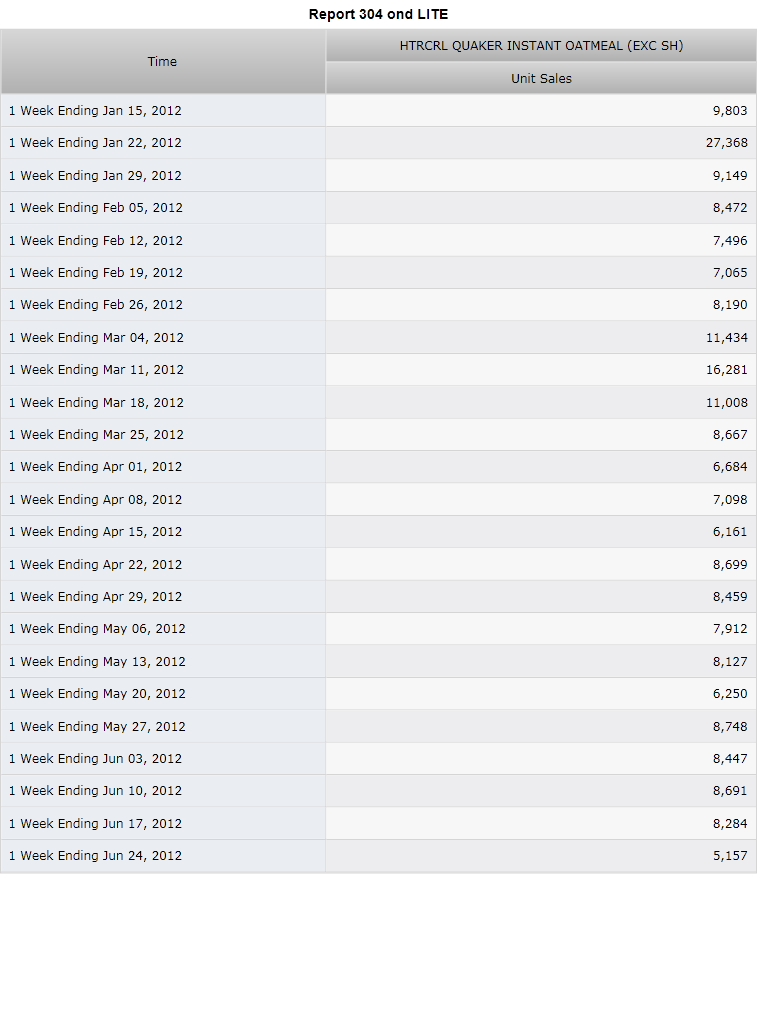Click the 8,699 unit sales value
Image resolution: width=757 pixels, height=1027 pixels.
tap(729, 564)
